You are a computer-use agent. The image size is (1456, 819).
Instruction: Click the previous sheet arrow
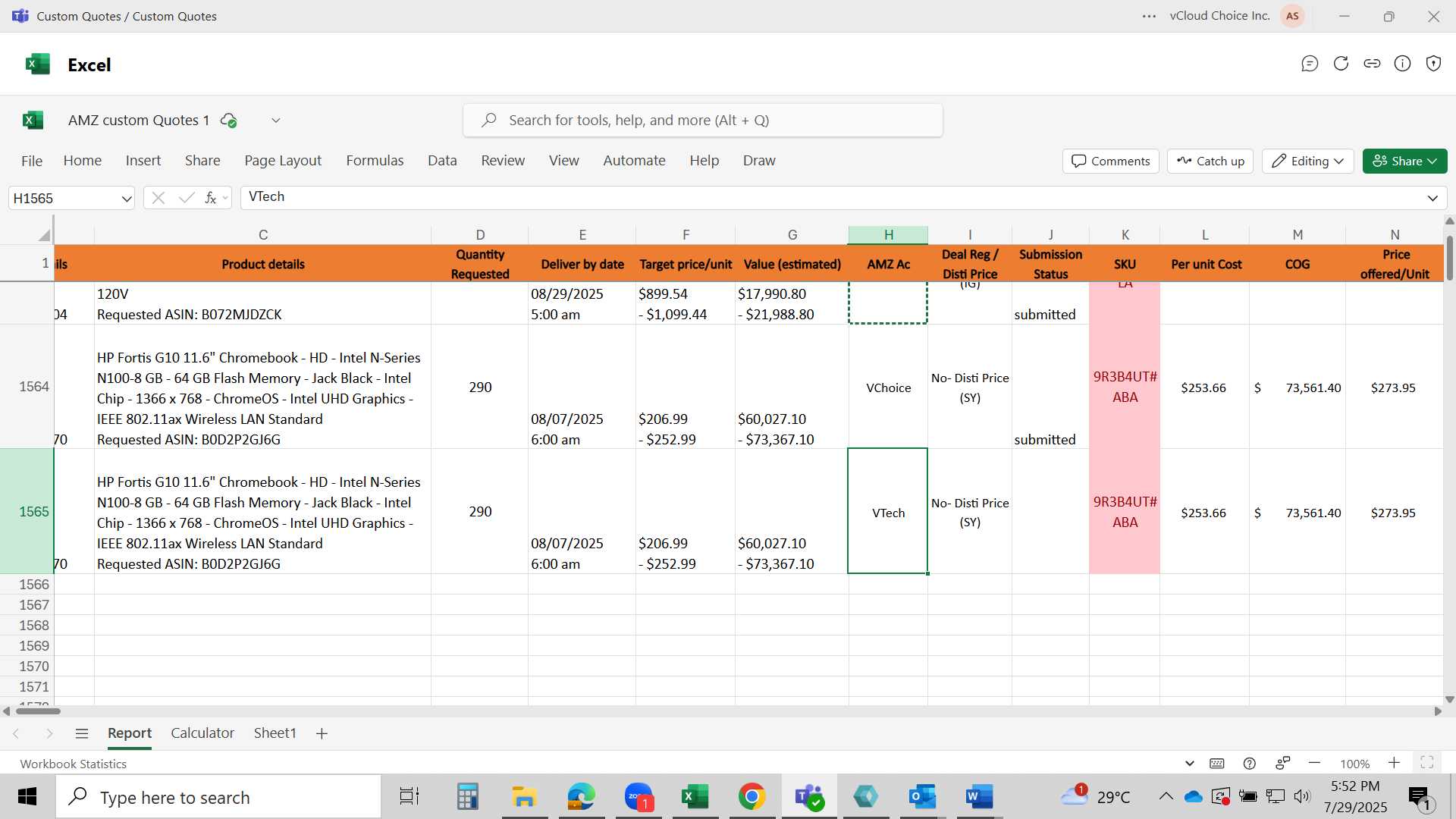pyautogui.click(x=16, y=733)
